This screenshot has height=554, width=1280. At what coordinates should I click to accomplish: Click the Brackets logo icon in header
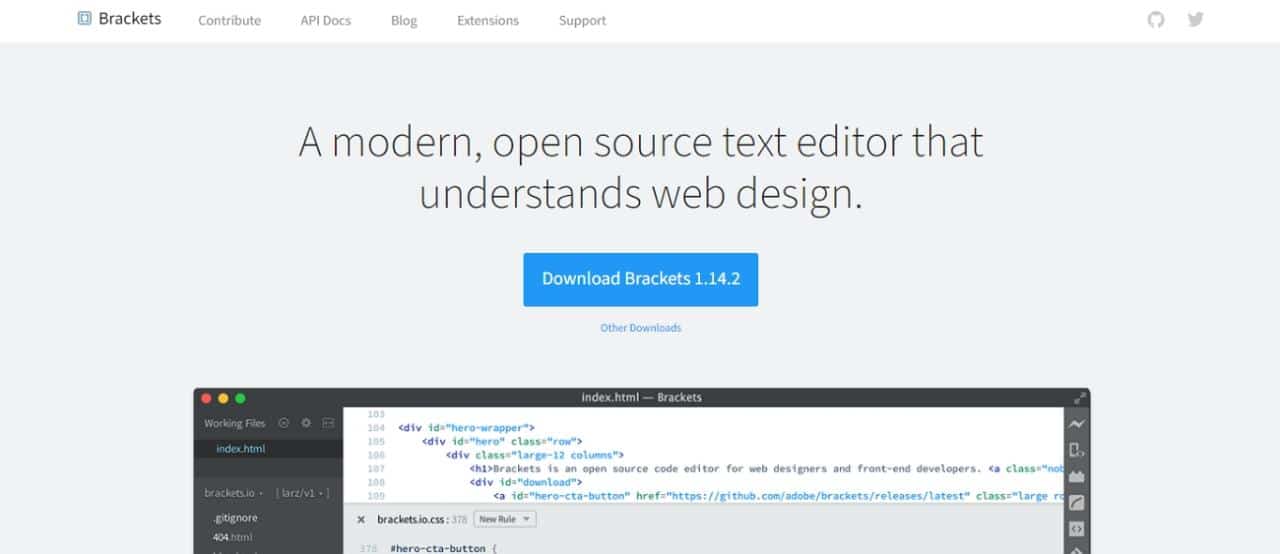click(x=85, y=18)
